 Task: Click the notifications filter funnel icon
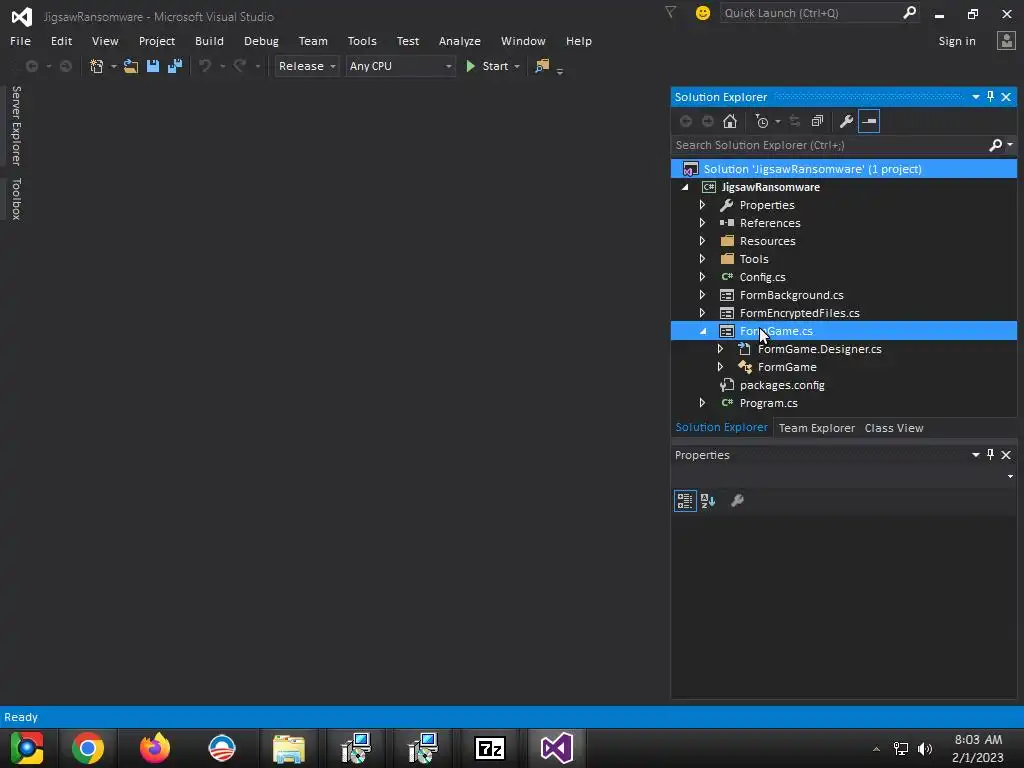[x=670, y=12]
